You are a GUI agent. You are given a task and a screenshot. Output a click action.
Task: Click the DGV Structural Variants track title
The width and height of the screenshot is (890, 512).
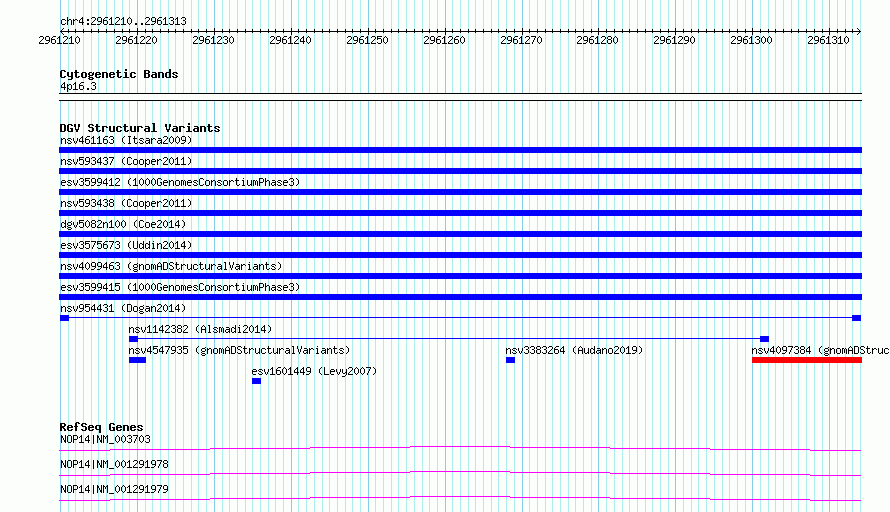tap(140, 128)
